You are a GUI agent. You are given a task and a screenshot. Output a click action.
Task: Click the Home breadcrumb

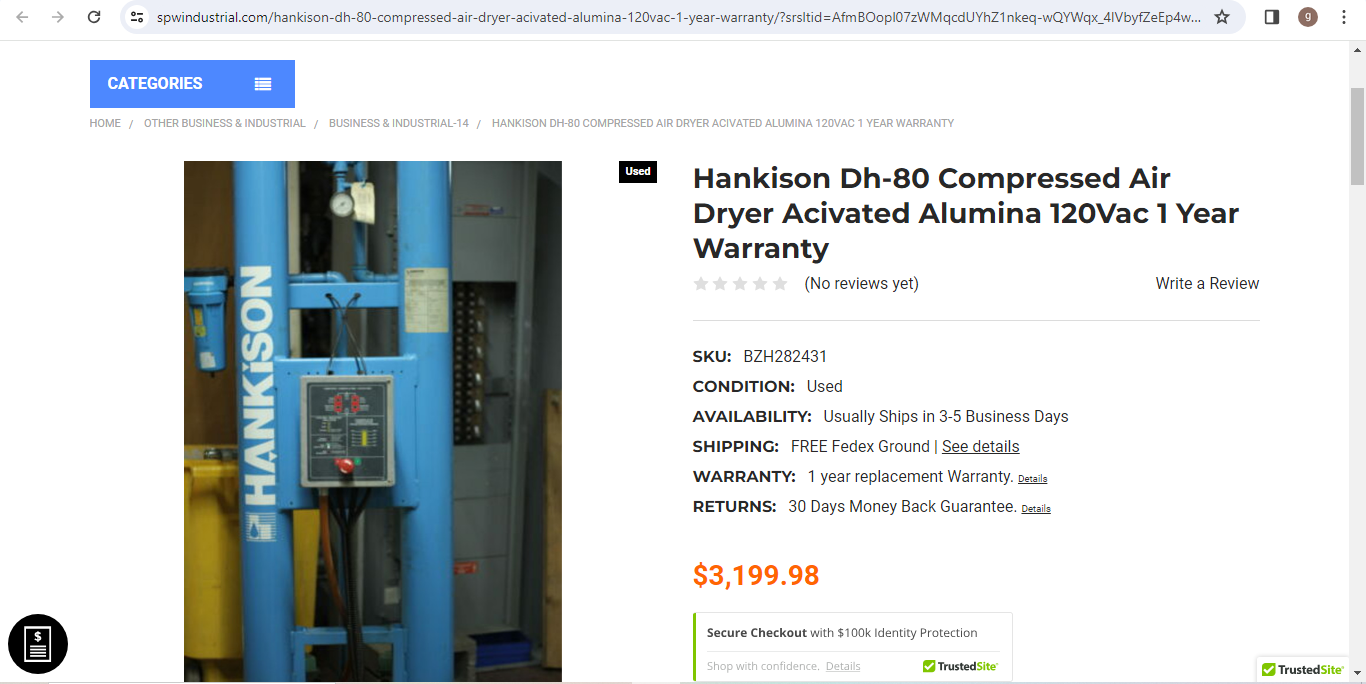[x=105, y=123]
